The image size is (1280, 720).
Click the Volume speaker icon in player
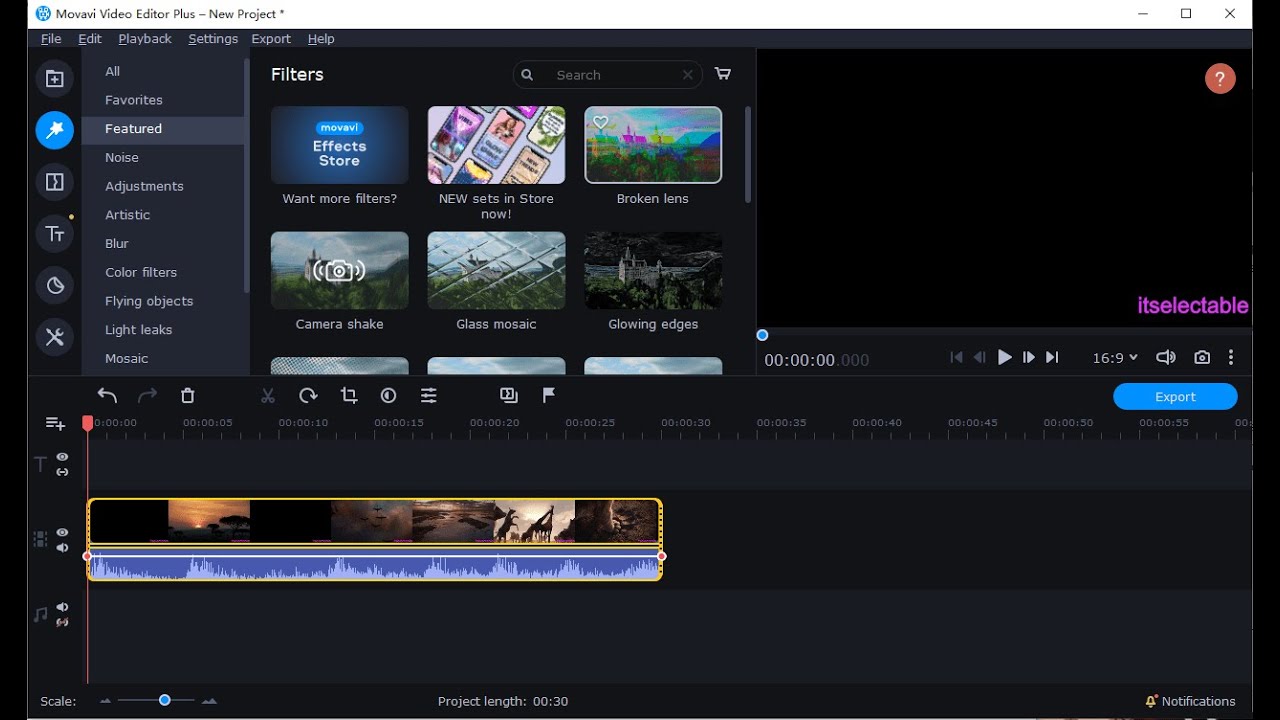pyautogui.click(x=1166, y=358)
